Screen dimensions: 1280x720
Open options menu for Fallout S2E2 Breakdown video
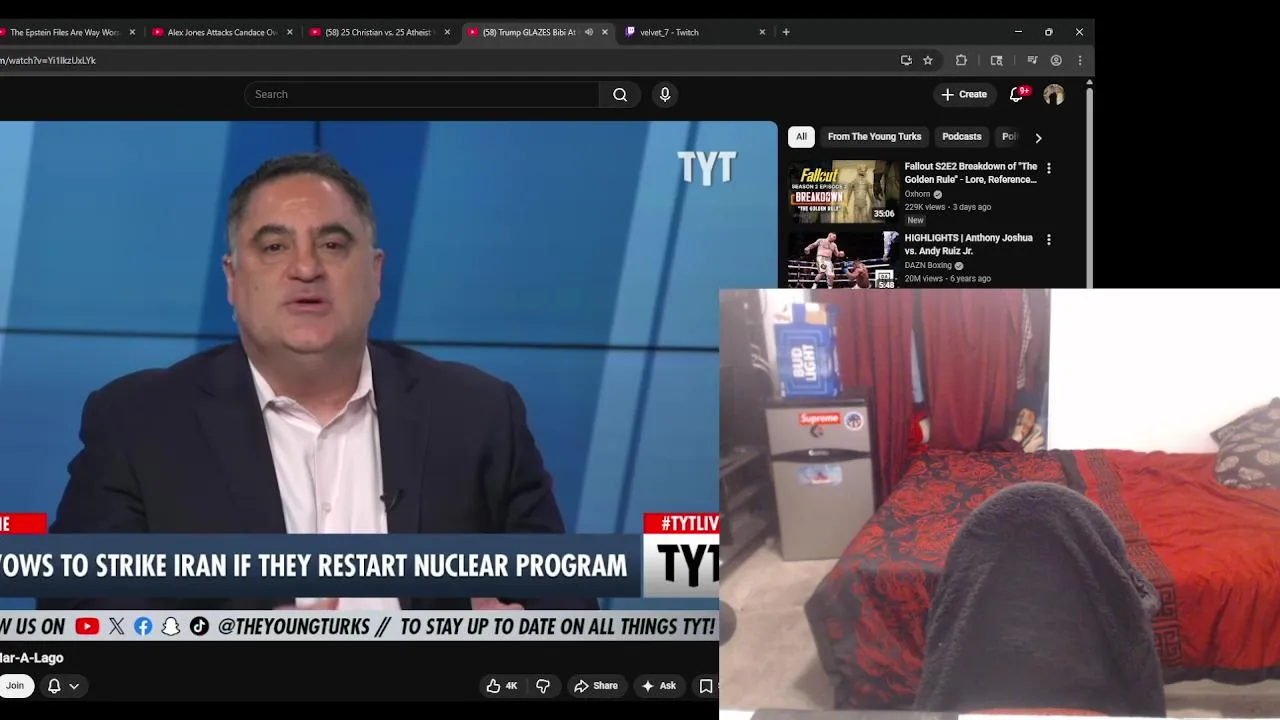[x=1048, y=168]
